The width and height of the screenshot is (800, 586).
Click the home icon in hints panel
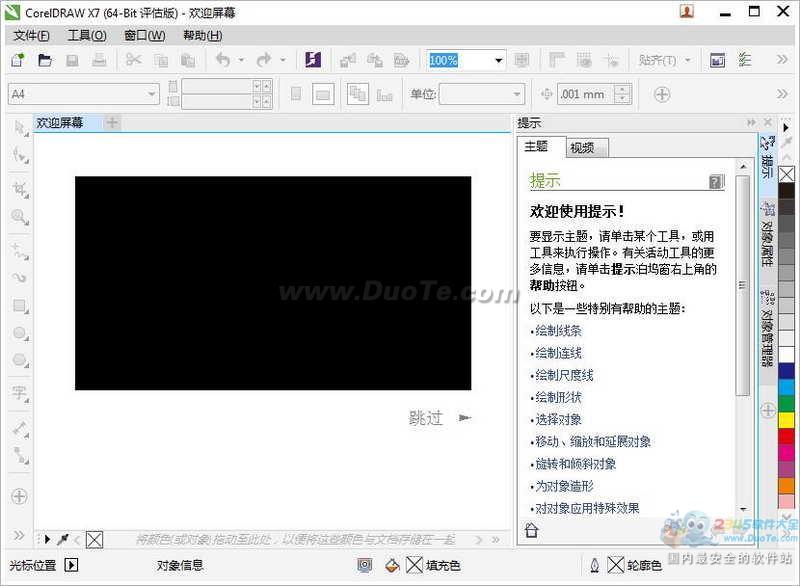pyautogui.click(x=532, y=530)
